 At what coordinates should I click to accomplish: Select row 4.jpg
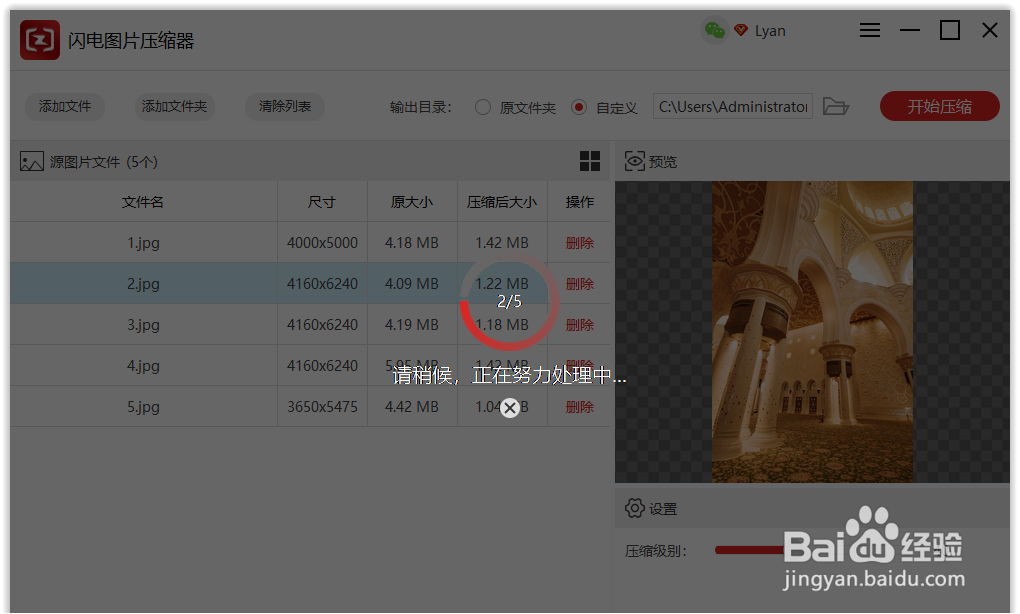pyautogui.click(x=310, y=366)
